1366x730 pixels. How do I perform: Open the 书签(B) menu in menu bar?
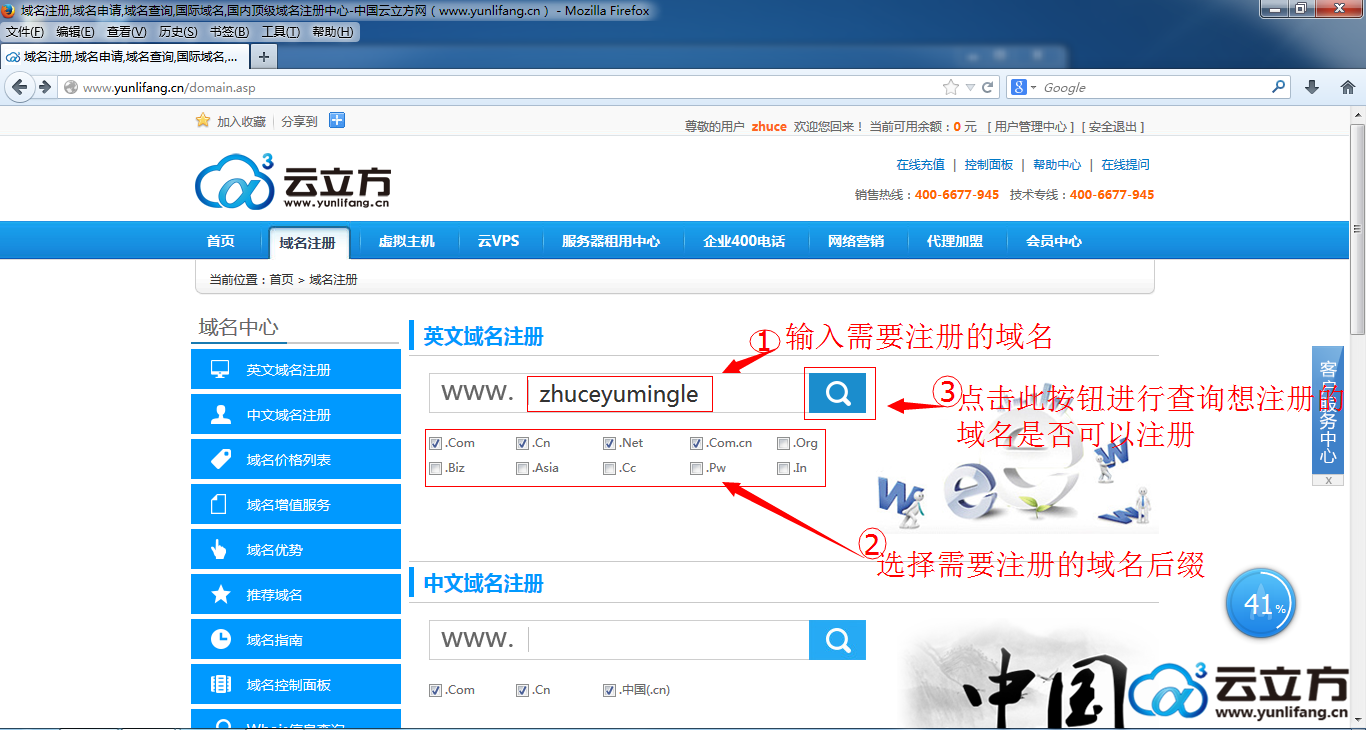pyautogui.click(x=229, y=32)
